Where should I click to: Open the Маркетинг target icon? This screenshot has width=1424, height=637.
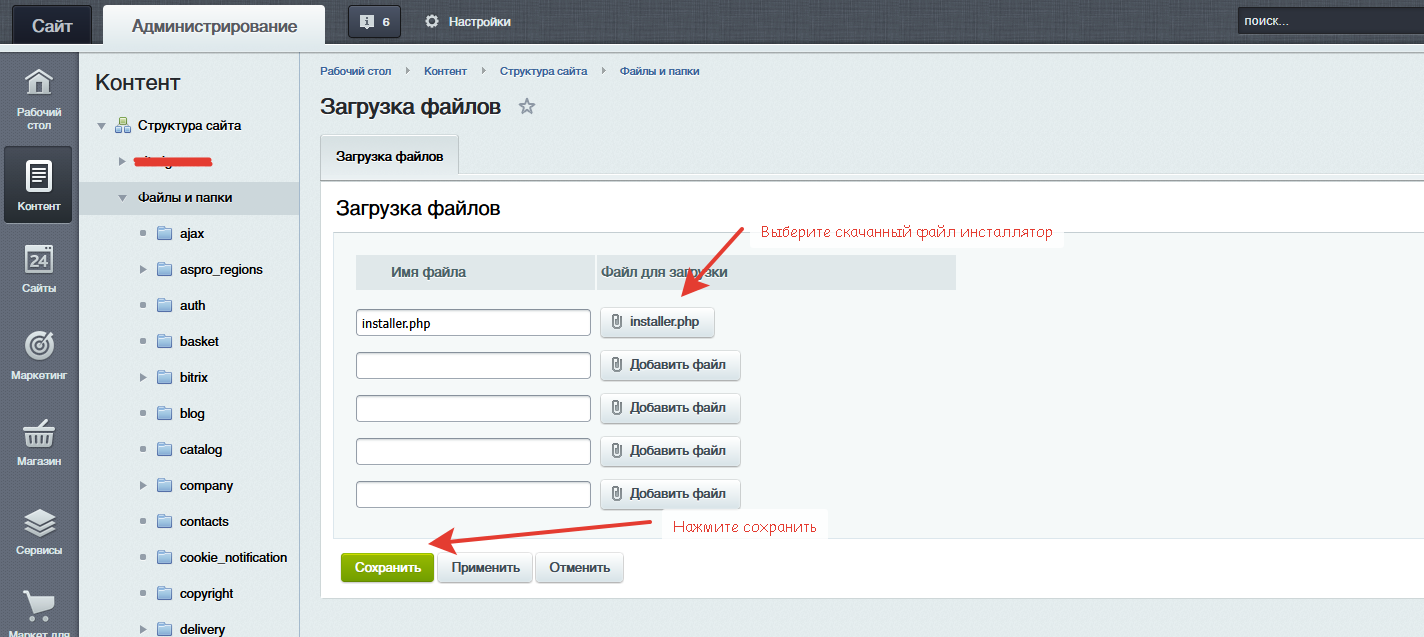tap(39, 356)
